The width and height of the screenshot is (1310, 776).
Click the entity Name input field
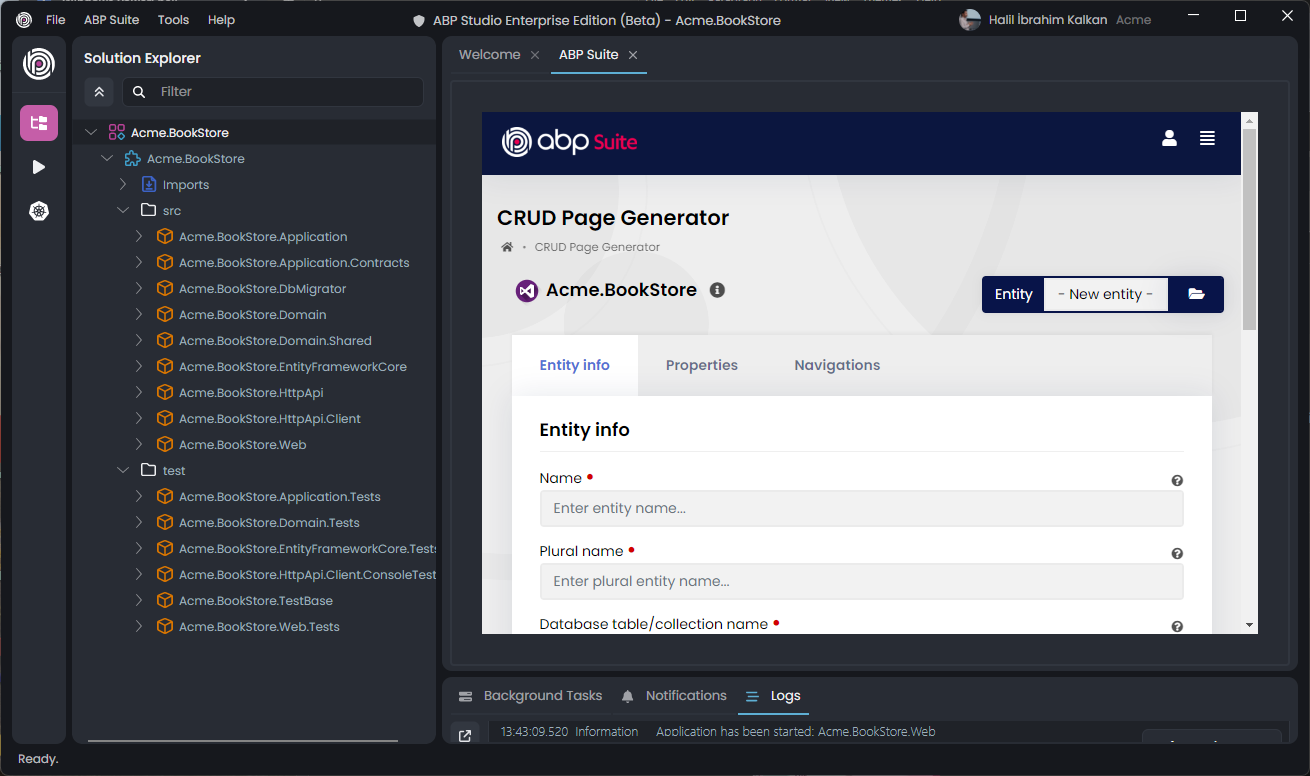pos(860,508)
